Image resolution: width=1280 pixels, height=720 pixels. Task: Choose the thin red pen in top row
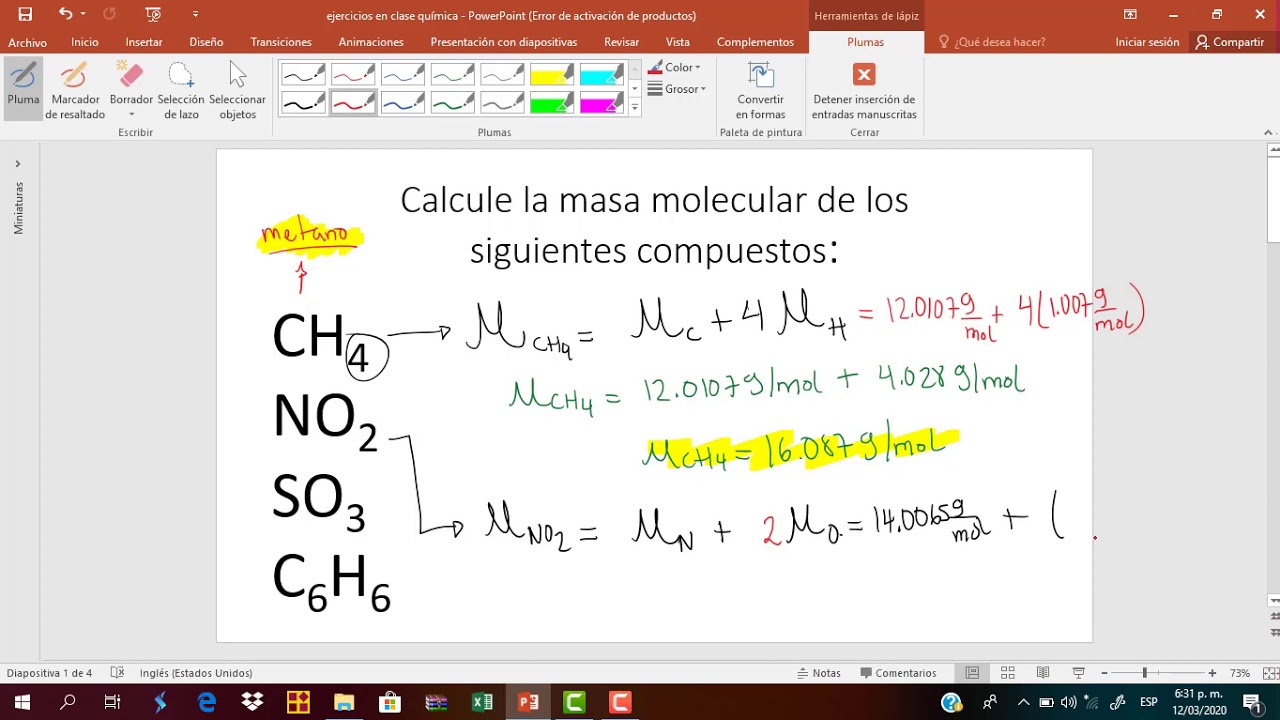click(353, 74)
